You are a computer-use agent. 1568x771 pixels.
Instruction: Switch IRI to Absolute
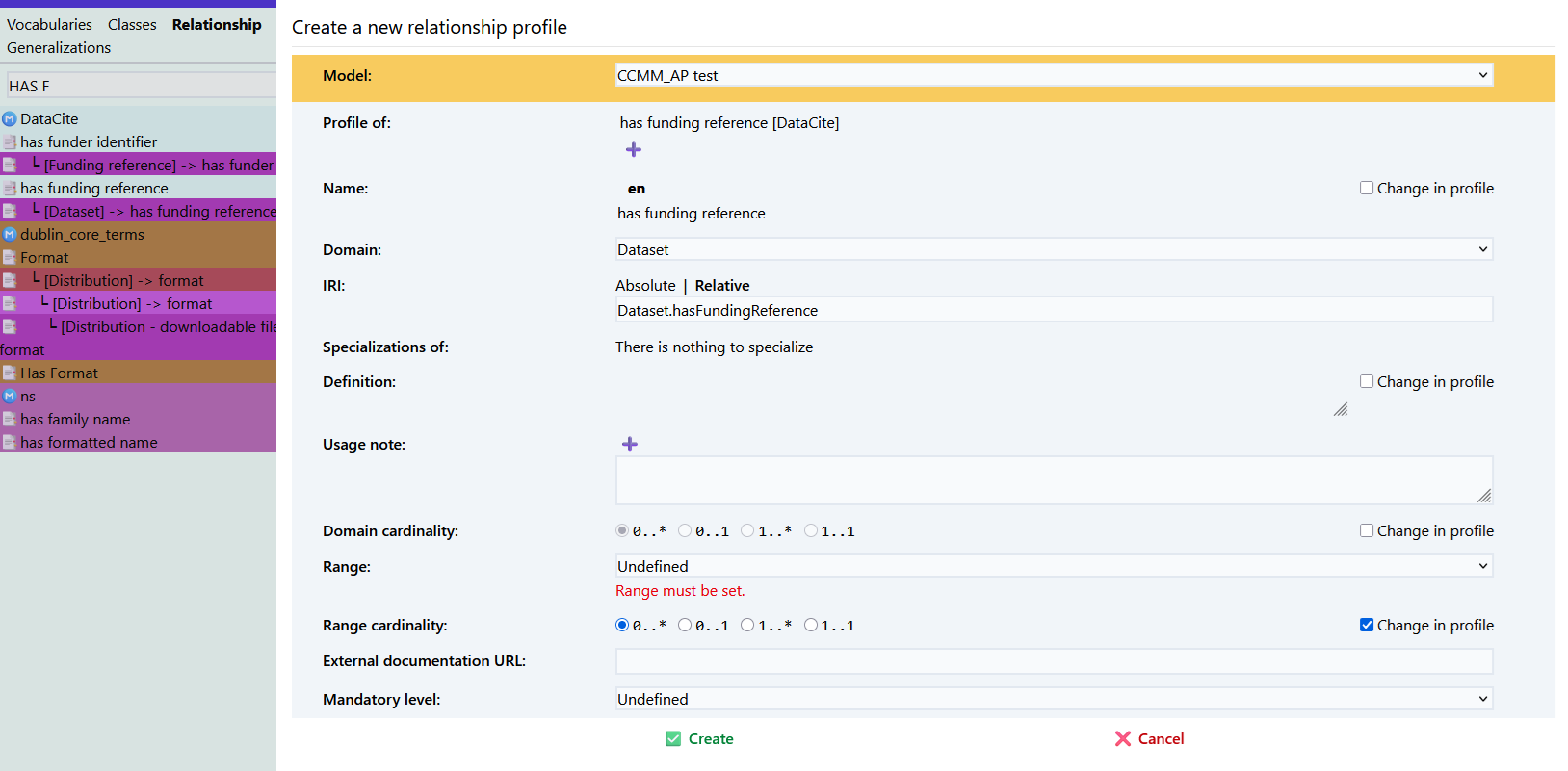click(x=645, y=286)
